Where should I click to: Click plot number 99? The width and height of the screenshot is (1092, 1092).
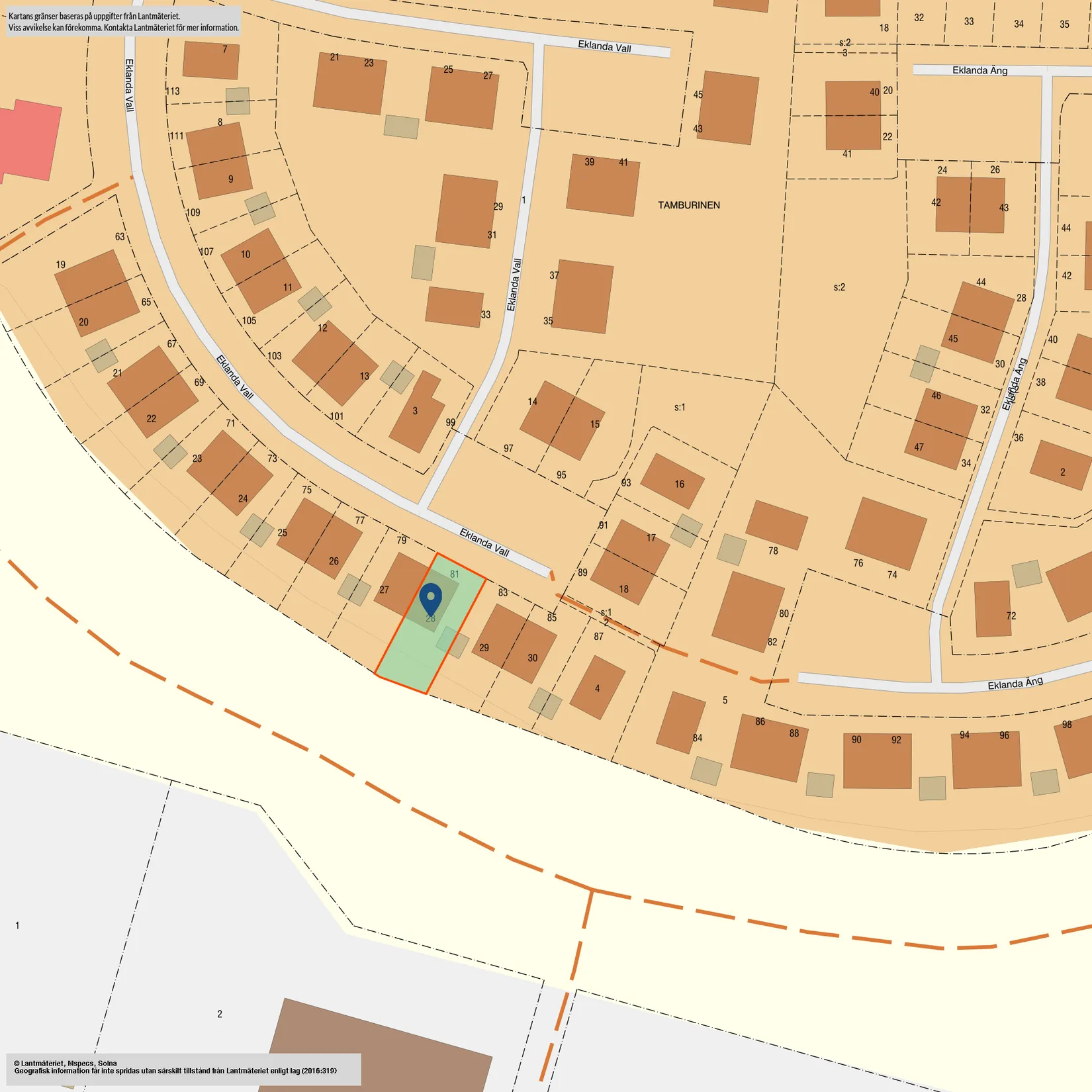click(x=451, y=422)
